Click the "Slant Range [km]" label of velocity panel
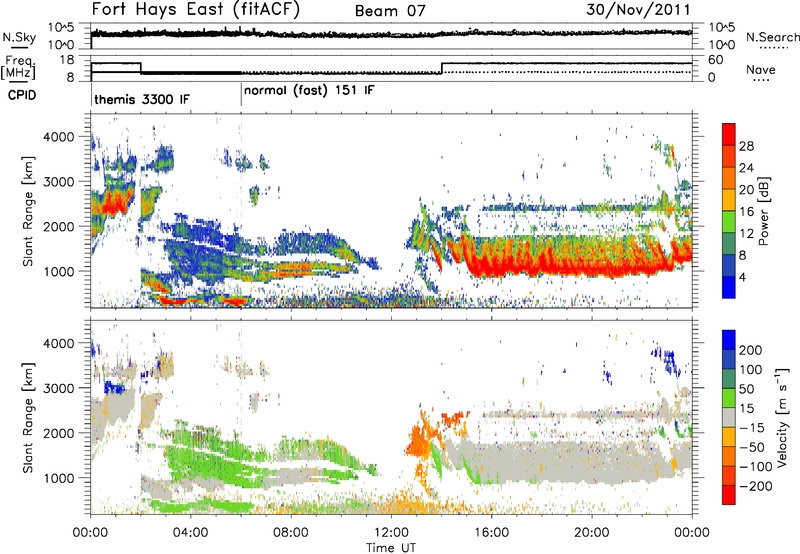The width and height of the screenshot is (800, 554). pyautogui.click(x=28, y=417)
